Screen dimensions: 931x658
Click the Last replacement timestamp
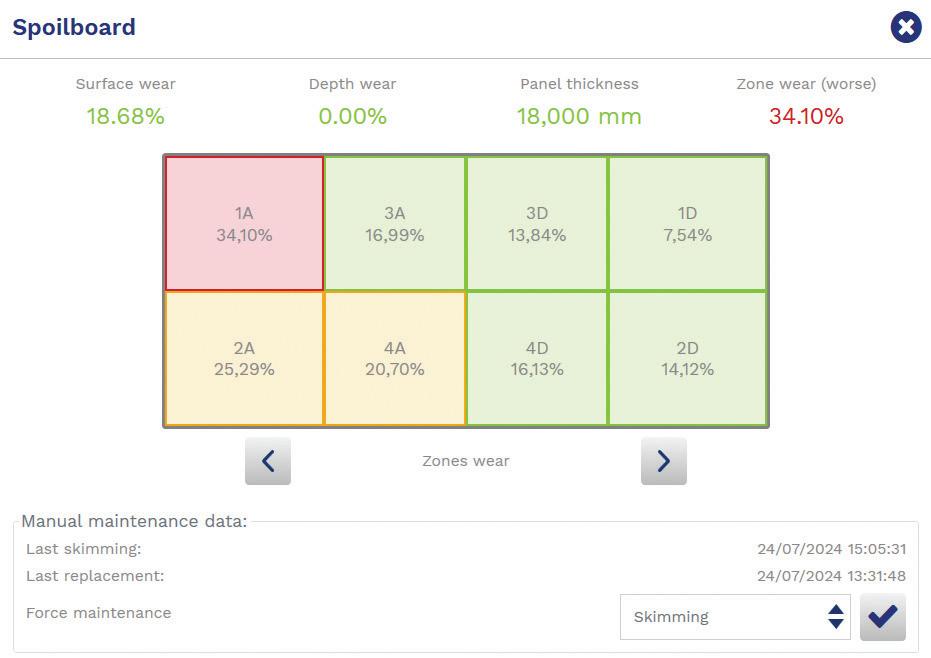(x=831, y=576)
